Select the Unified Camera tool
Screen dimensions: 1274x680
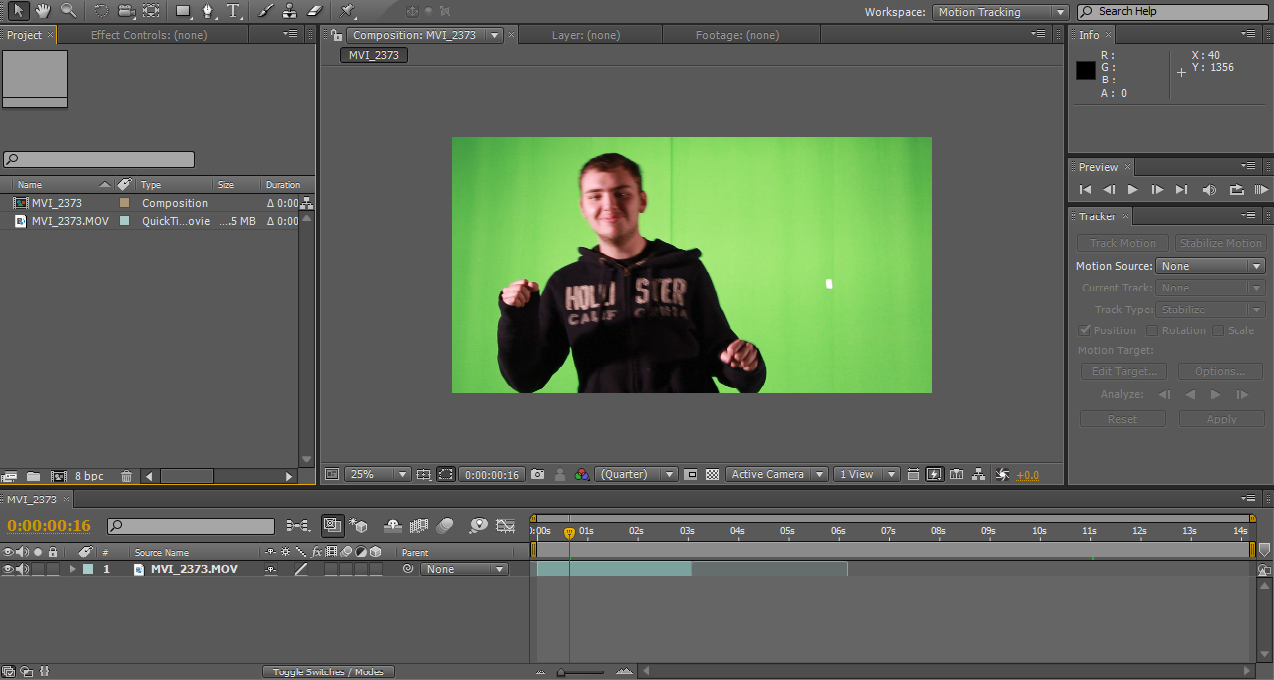pos(124,11)
